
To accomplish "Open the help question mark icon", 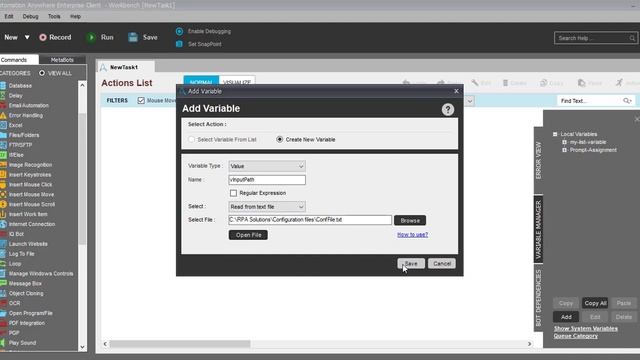I will (x=448, y=109).
